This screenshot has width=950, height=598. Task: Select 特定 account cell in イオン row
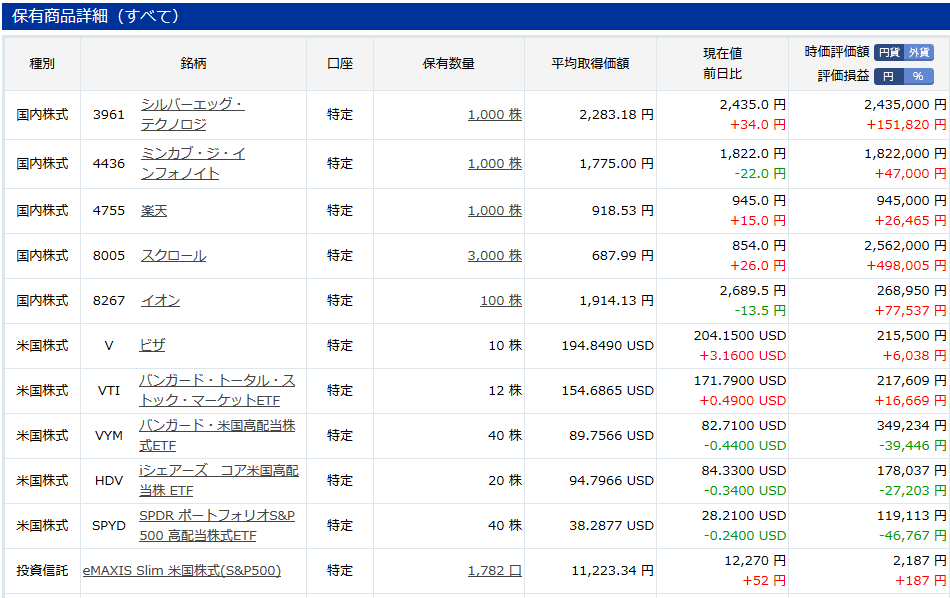point(340,300)
